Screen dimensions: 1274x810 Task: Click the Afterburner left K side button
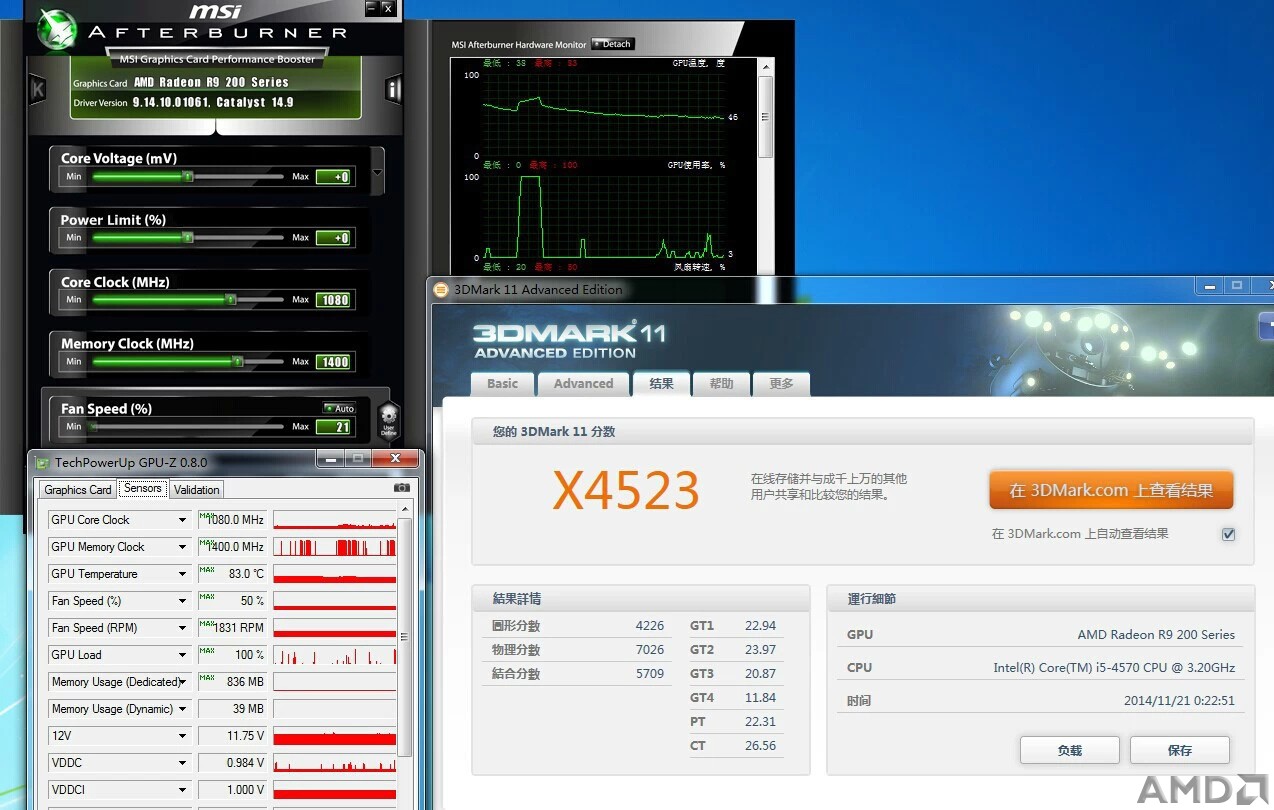pos(38,89)
